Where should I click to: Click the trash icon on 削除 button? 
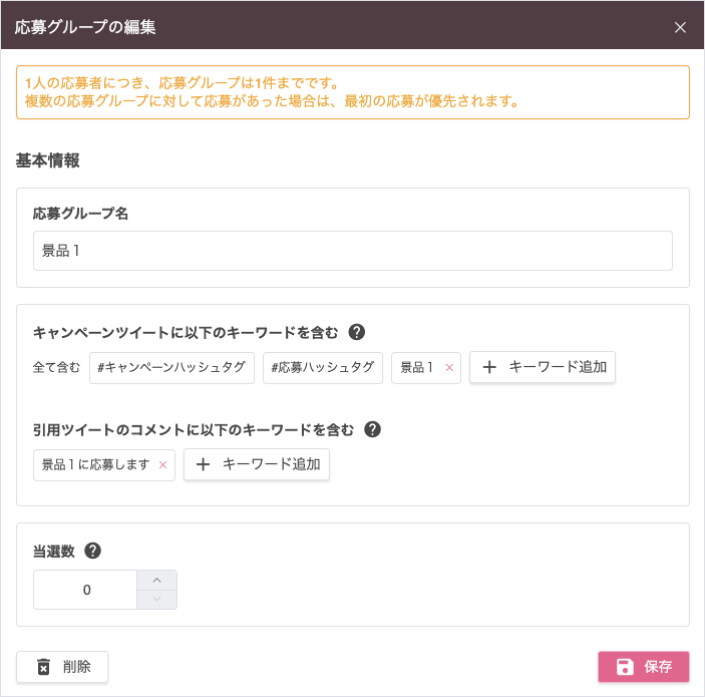click(x=44, y=667)
